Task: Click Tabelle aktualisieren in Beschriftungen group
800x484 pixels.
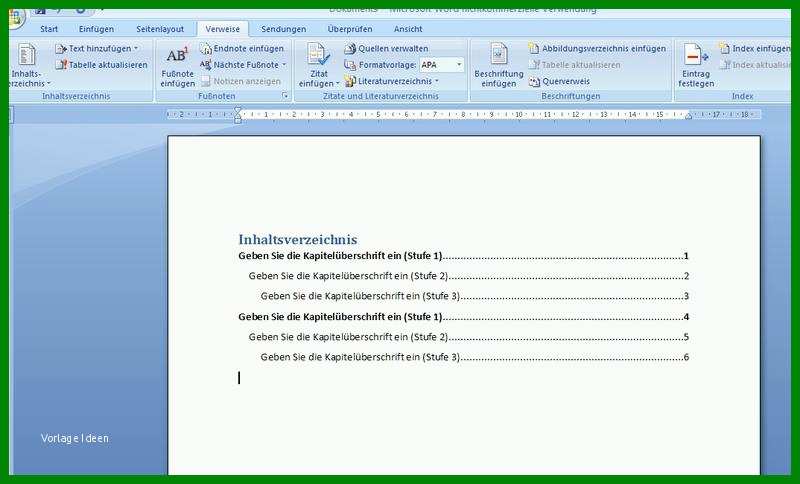Action: click(574, 65)
